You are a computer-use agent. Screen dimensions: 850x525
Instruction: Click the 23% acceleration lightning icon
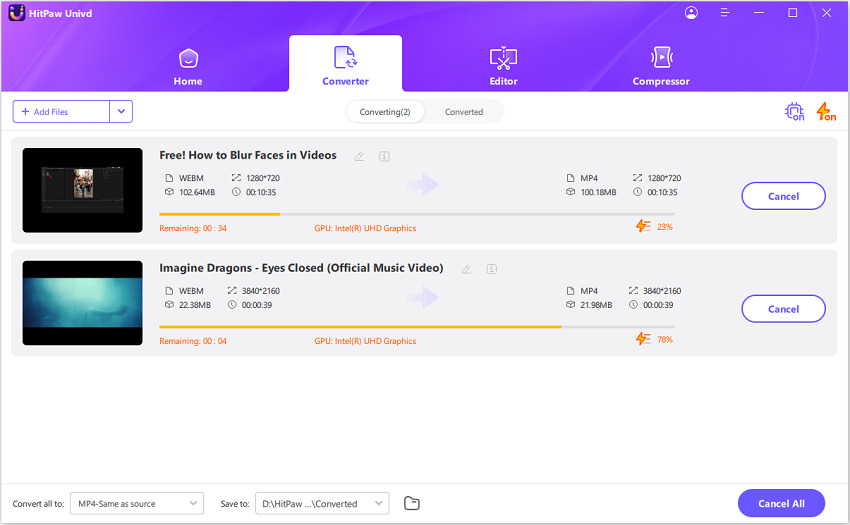(x=643, y=226)
